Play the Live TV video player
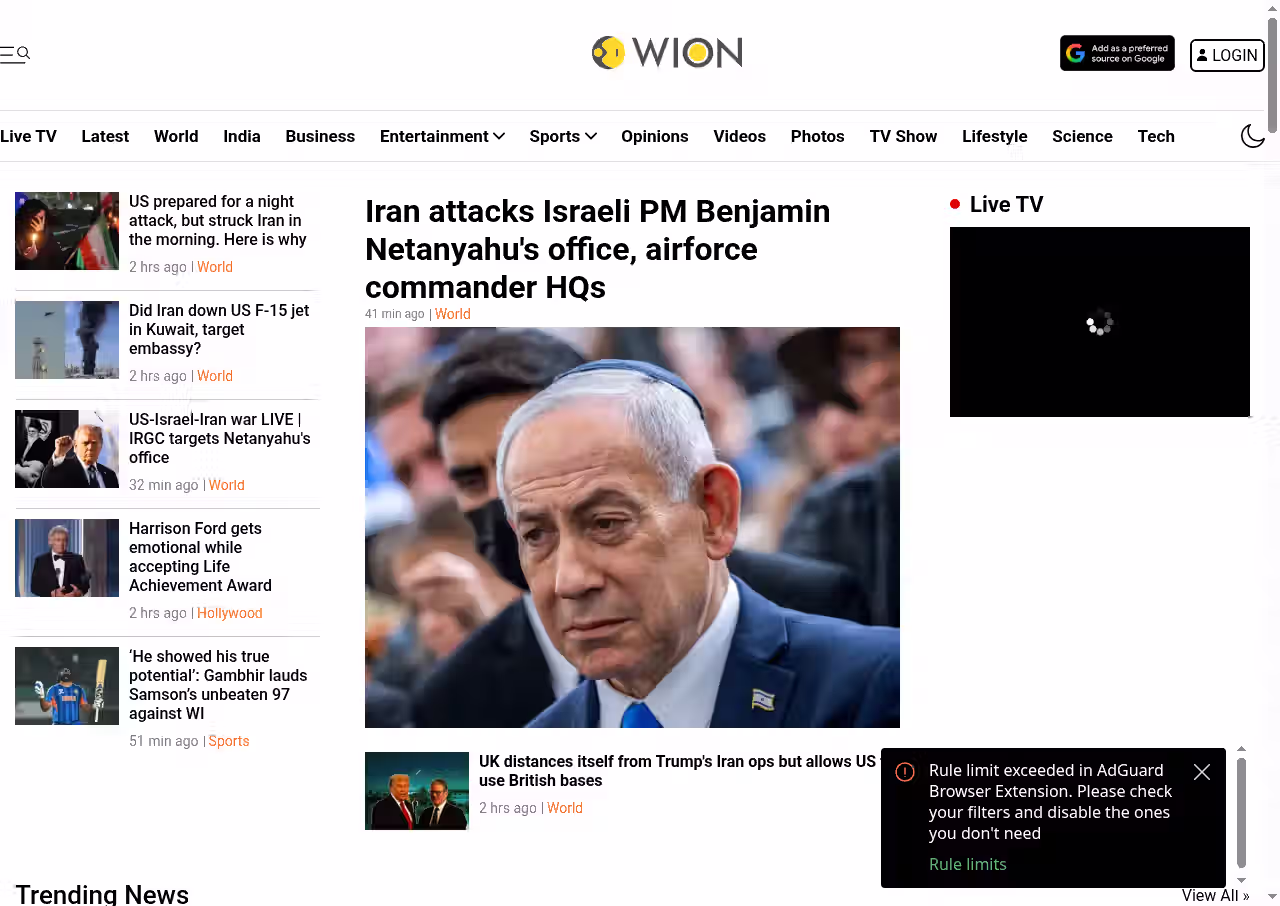This screenshot has width=1280, height=906. 1100,322
